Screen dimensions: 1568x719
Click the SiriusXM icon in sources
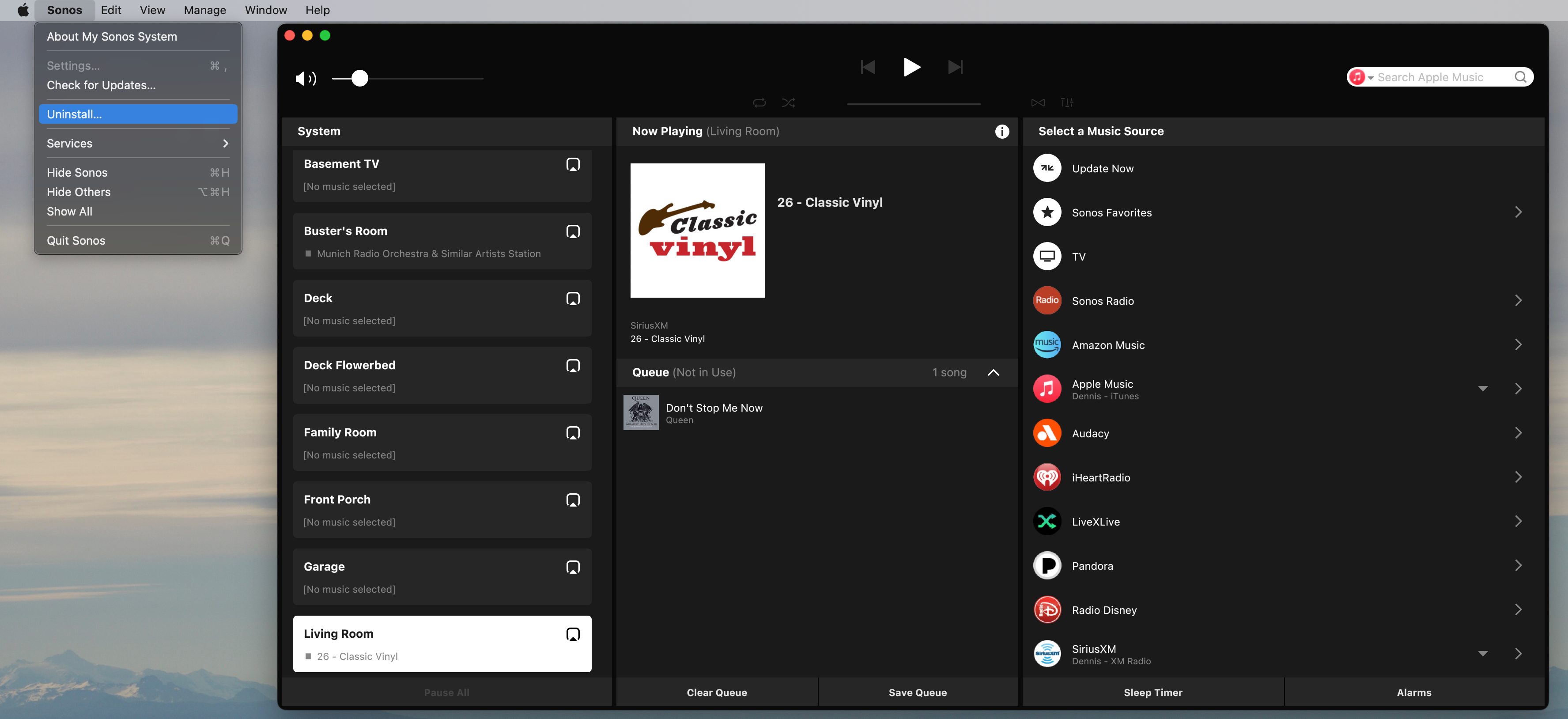pyautogui.click(x=1047, y=653)
